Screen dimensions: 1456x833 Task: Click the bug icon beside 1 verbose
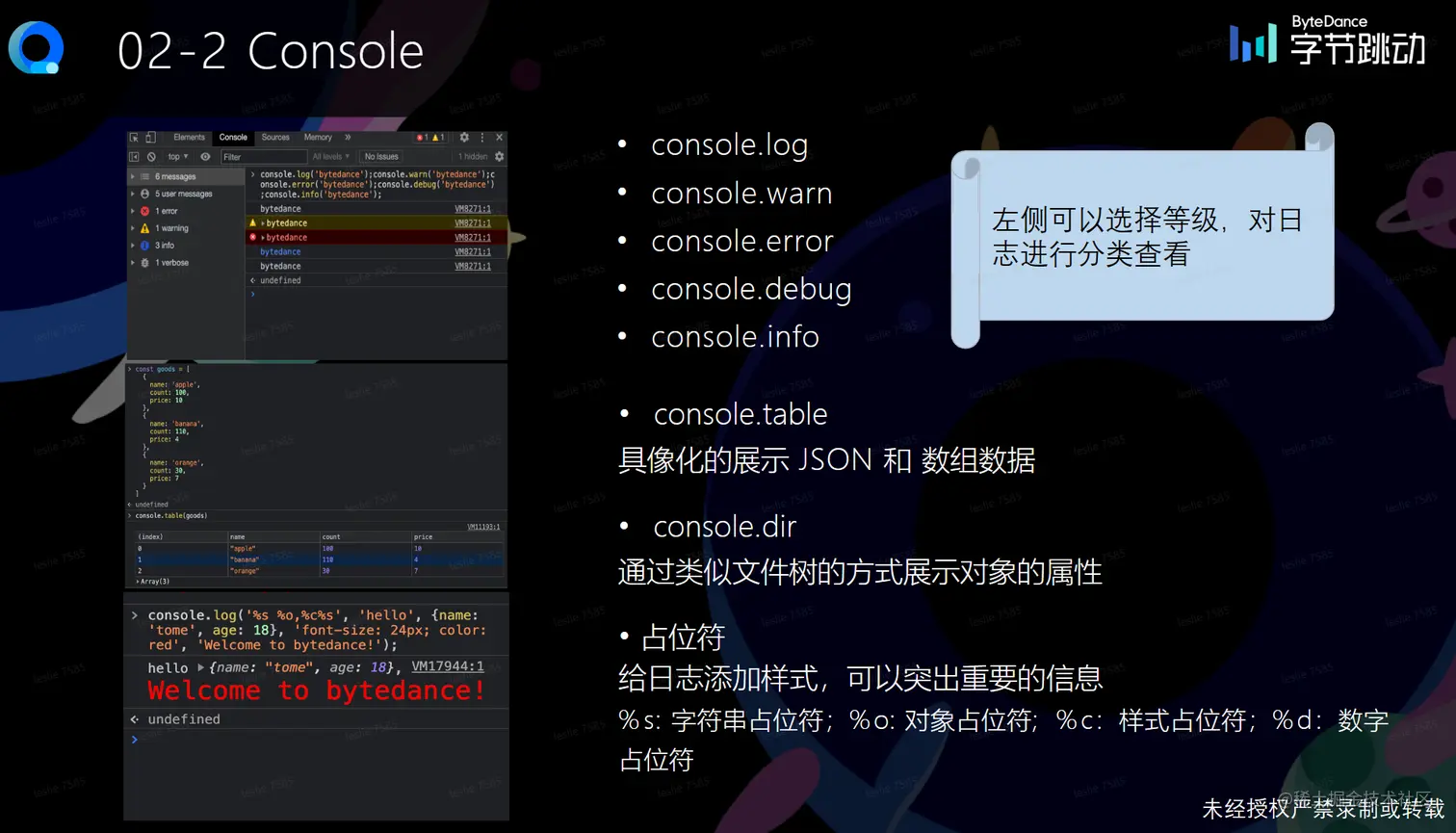point(145,263)
